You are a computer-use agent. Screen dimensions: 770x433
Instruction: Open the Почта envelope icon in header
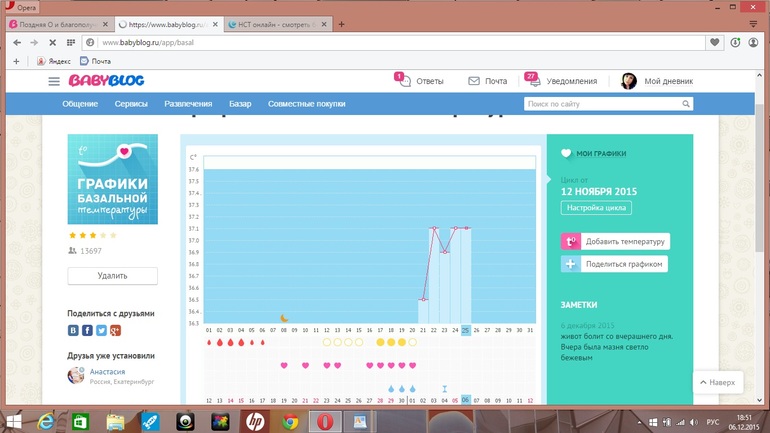click(474, 81)
